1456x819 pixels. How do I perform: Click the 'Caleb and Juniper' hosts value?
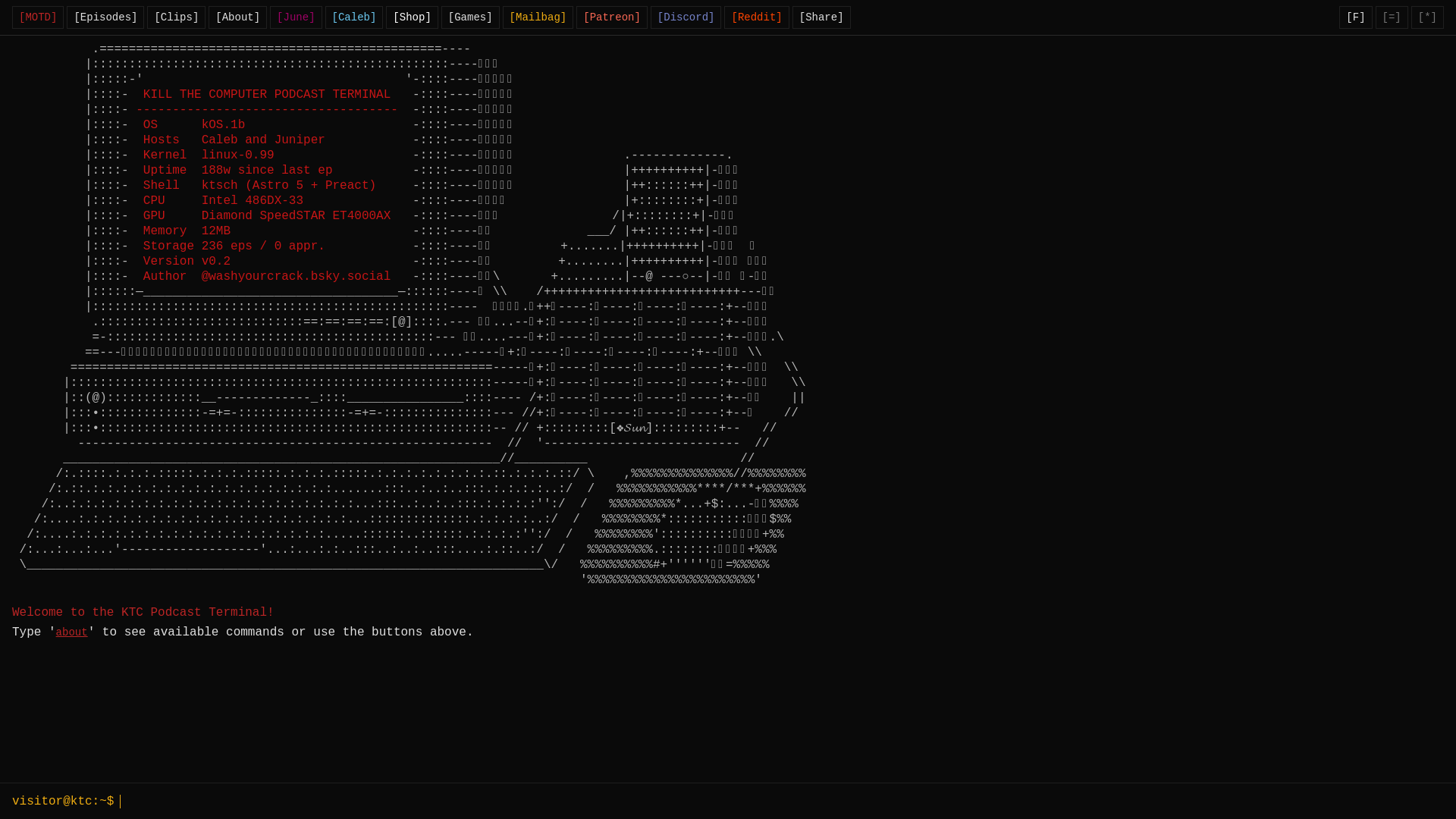[x=263, y=140]
